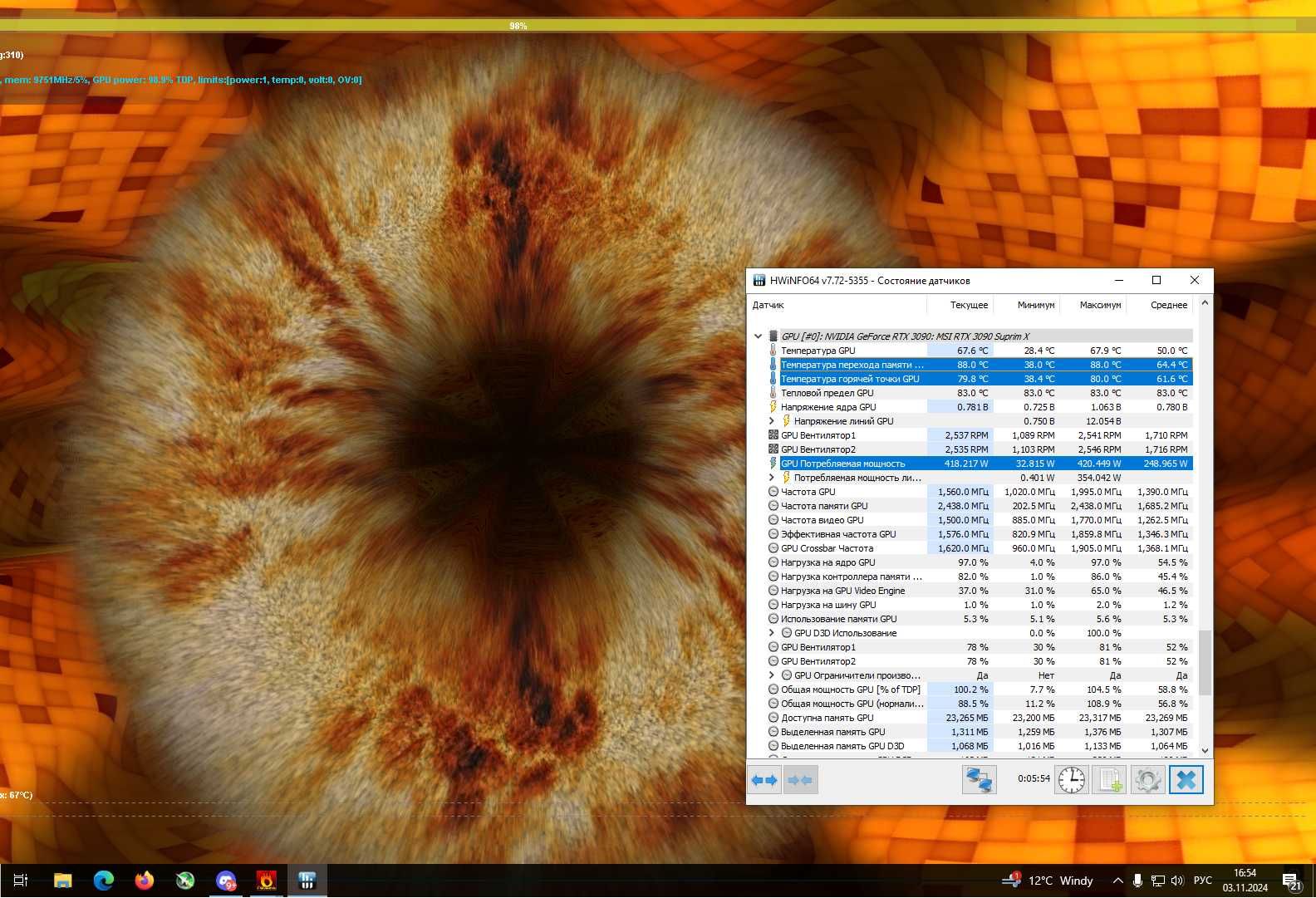
Task: Select Доступна память GPU row
Action: click(x=980, y=718)
